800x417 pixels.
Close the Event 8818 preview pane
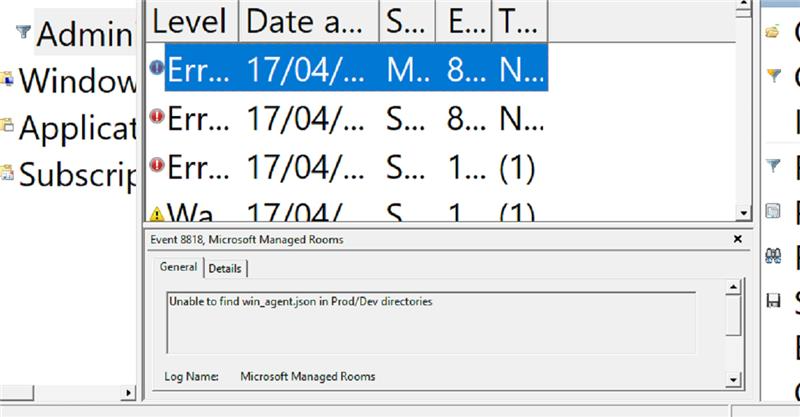[x=737, y=240]
